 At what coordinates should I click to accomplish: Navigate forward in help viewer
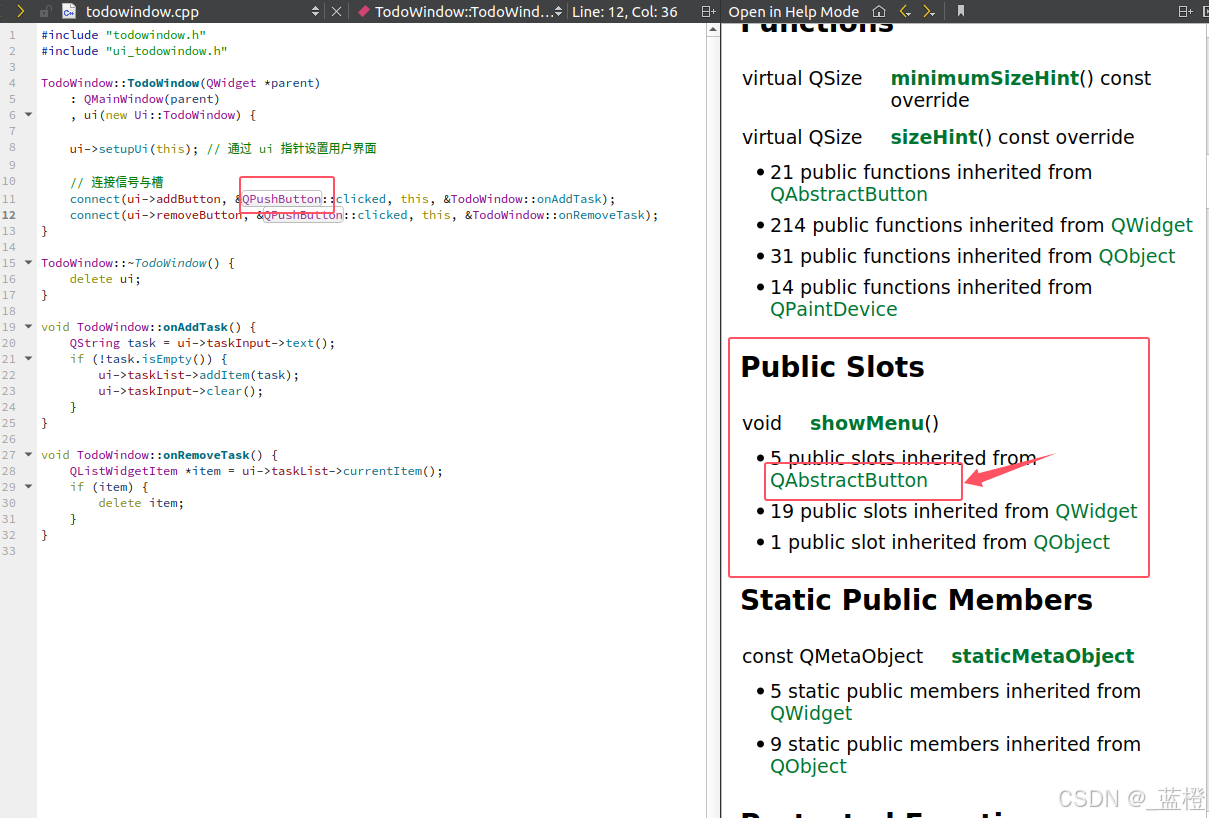tap(929, 11)
